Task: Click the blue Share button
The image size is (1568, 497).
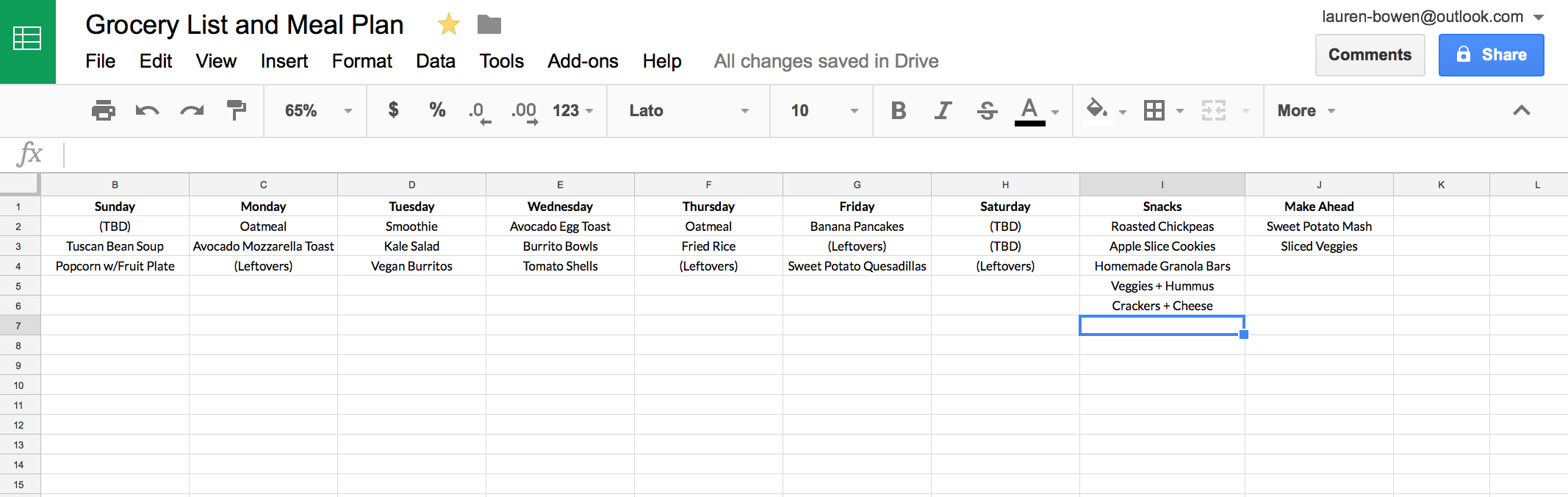Action: (x=1491, y=55)
